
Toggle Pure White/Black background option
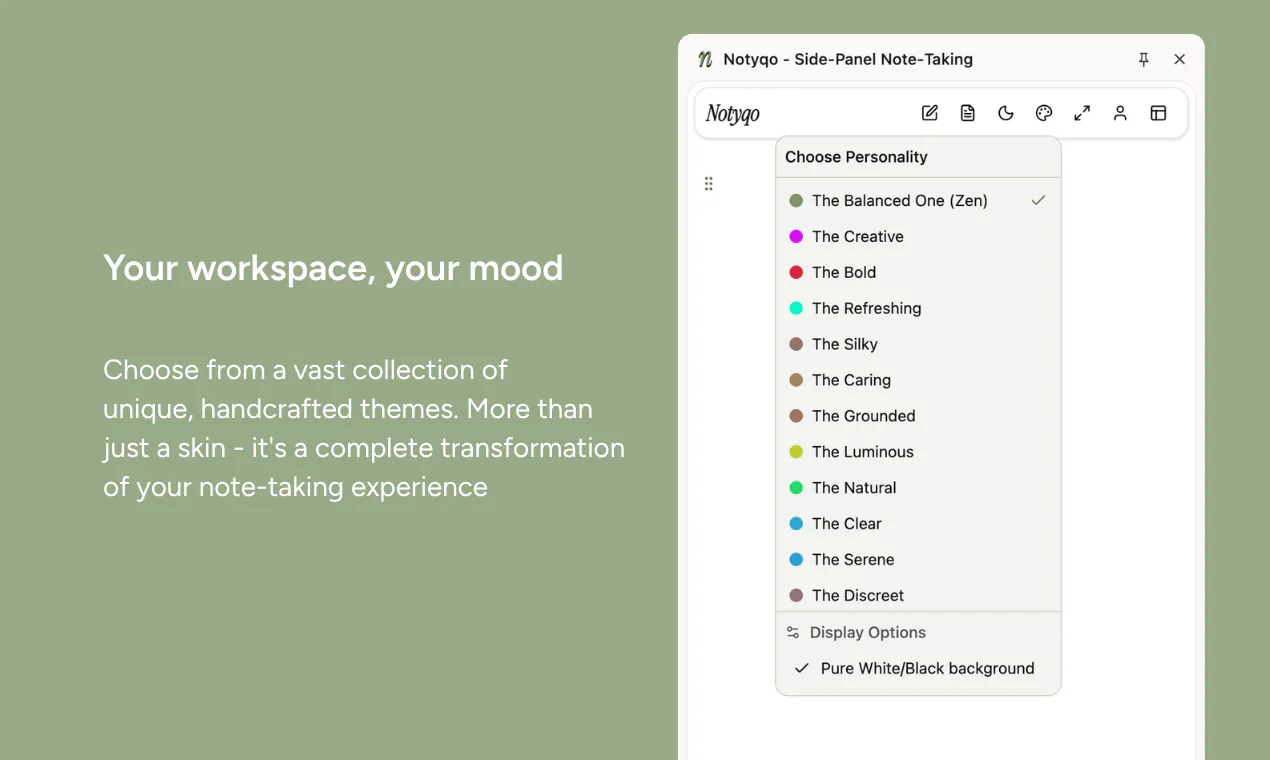(x=918, y=668)
